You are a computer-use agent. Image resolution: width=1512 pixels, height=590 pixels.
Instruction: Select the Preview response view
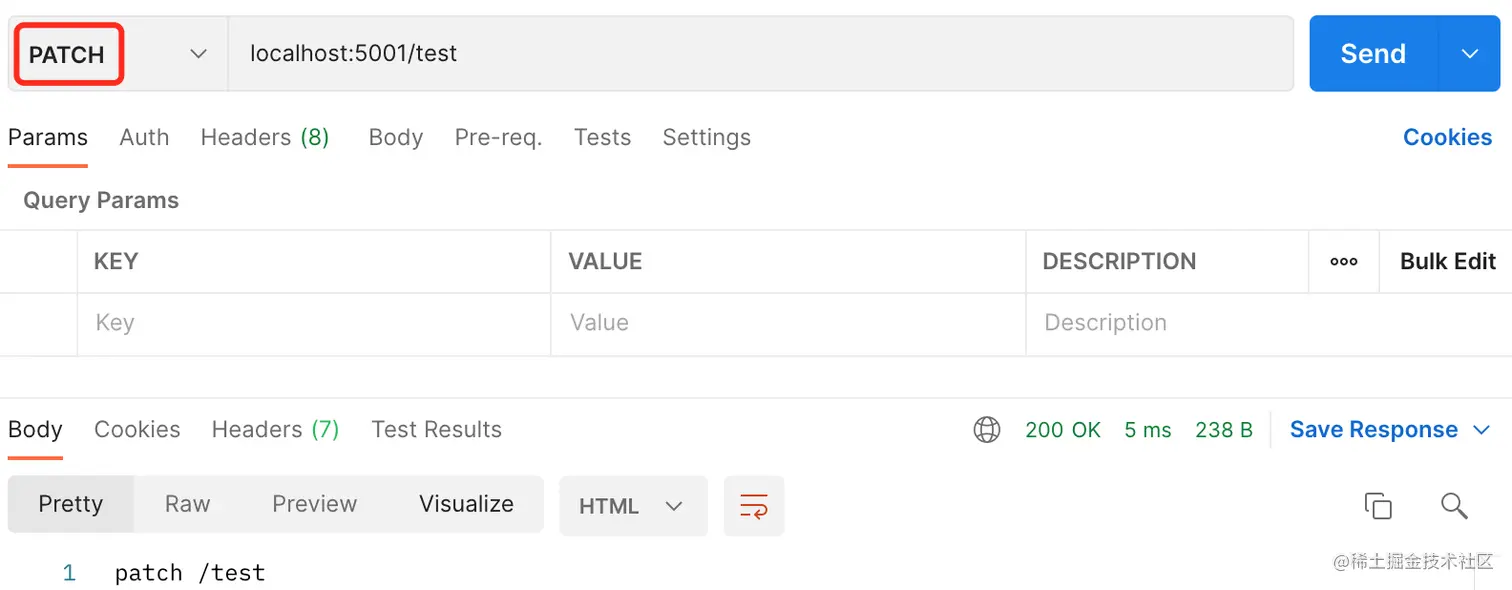(x=314, y=504)
